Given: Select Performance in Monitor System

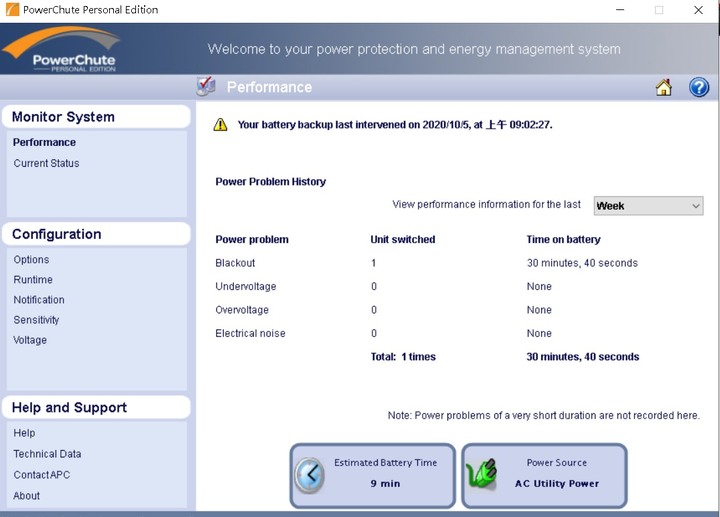Looking at the screenshot, I should pos(45,142).
